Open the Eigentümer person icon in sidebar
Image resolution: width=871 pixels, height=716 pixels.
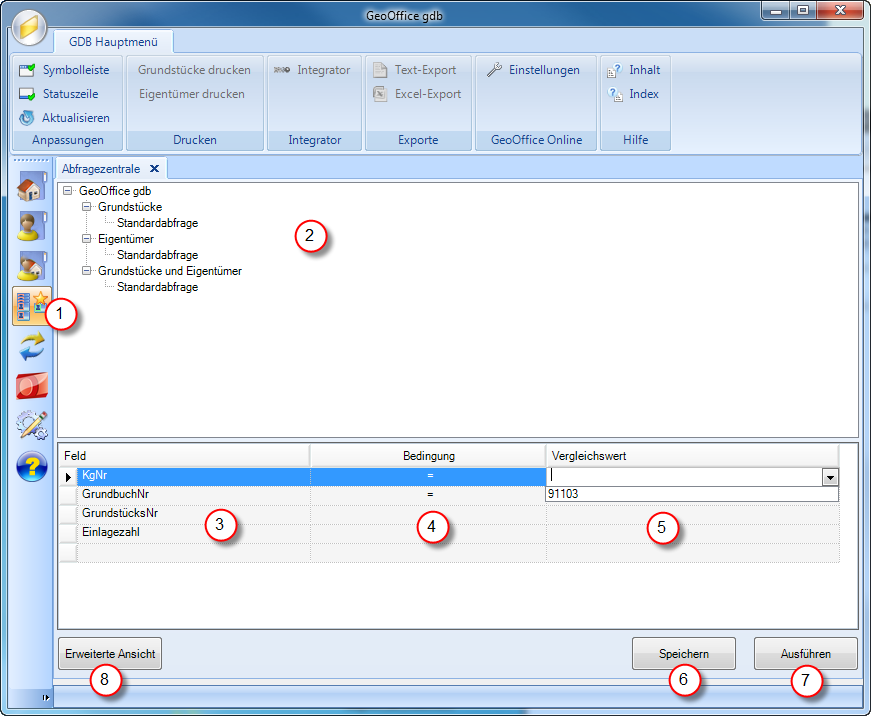[32, 226]
